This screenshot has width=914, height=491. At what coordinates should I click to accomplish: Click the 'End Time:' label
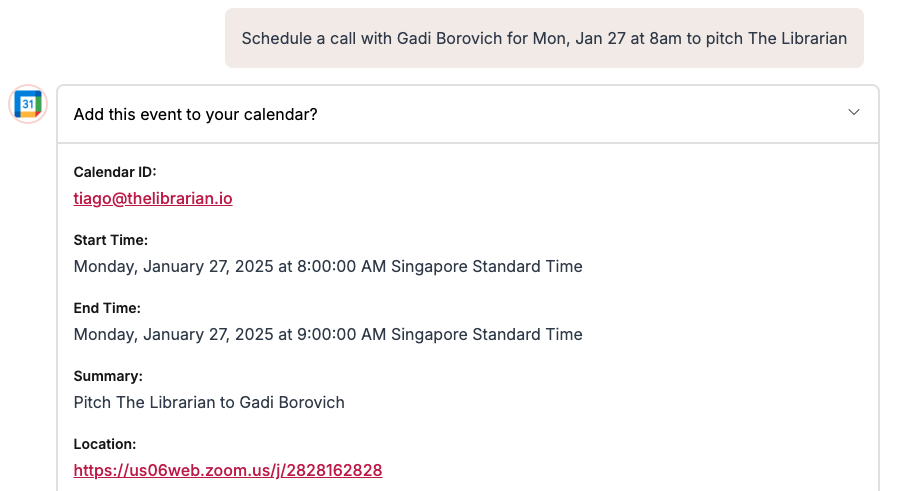pyautogui.click(x=107, y=308)
